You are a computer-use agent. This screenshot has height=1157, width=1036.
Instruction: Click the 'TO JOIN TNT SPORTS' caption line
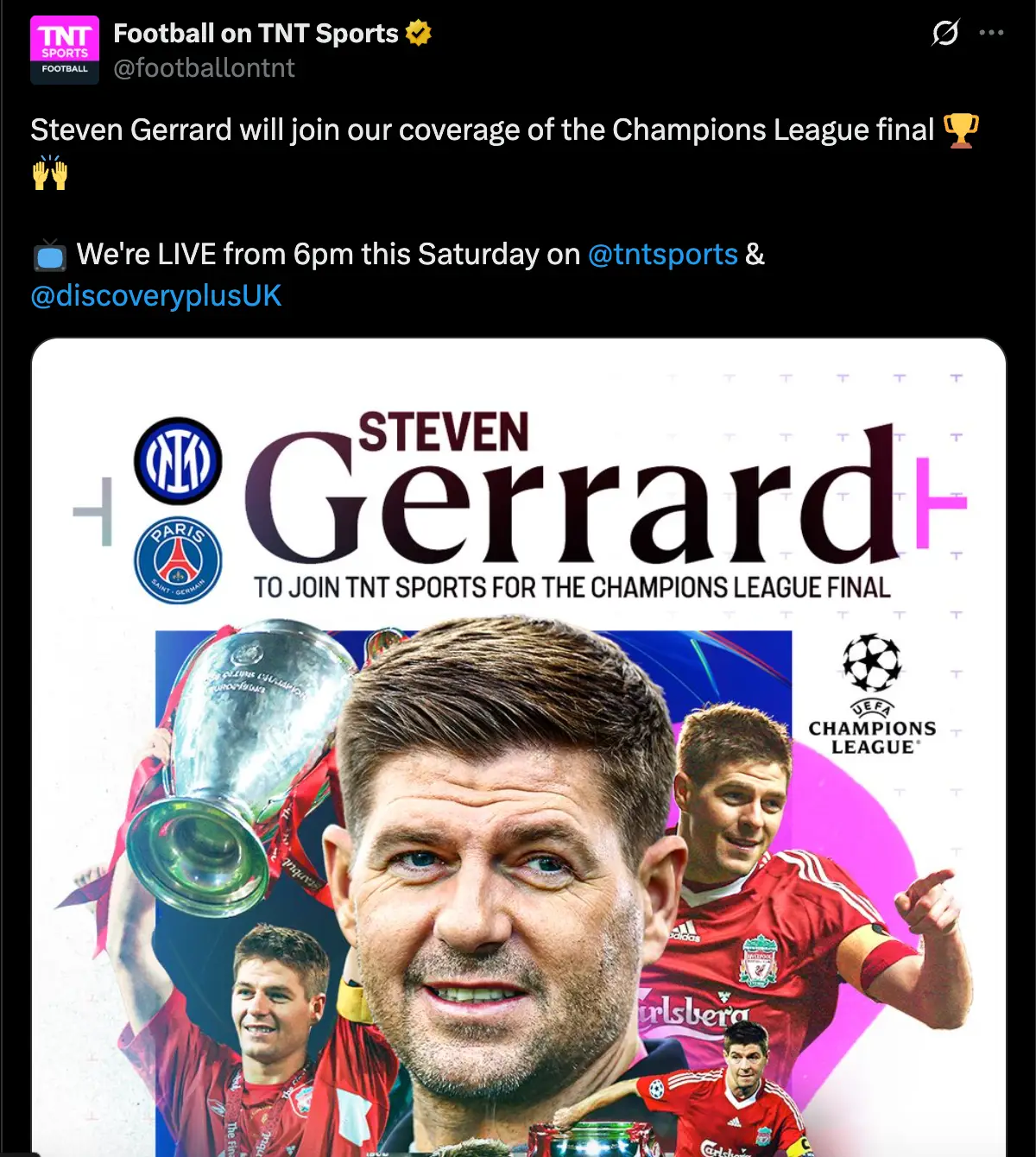[572, 587]
